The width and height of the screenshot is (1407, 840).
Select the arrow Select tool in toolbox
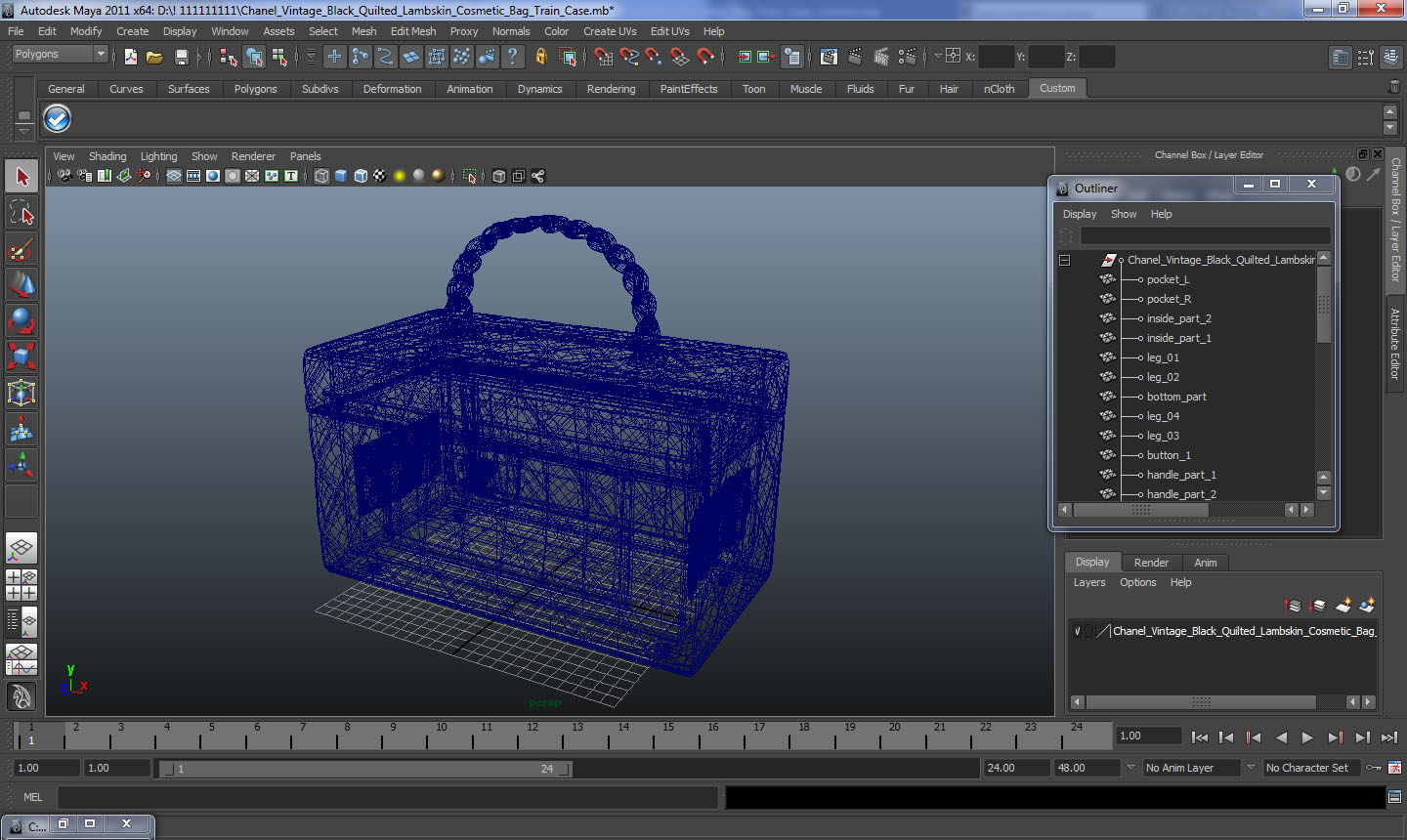point(21,177)
